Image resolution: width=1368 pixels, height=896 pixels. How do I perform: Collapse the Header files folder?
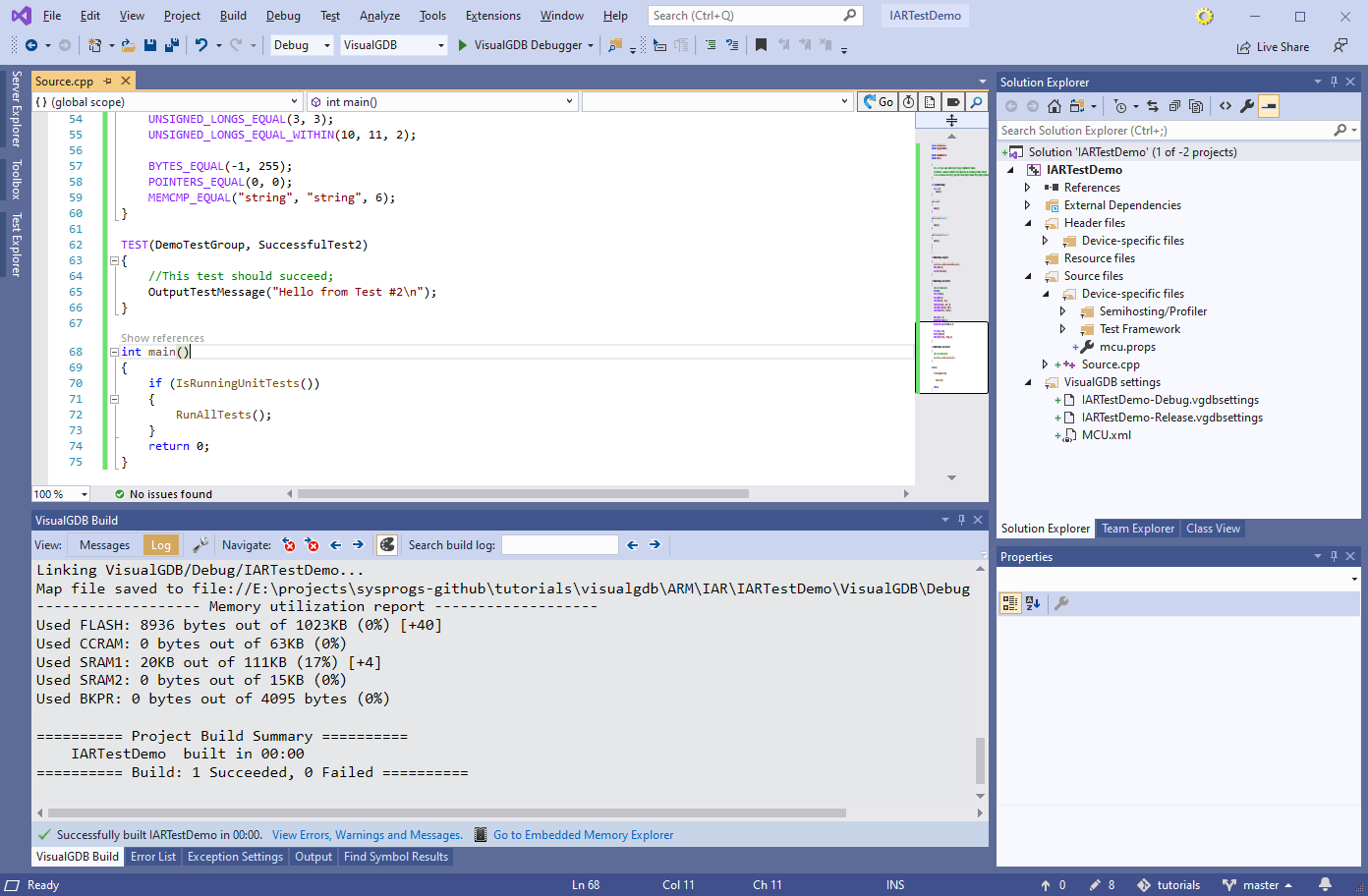tap(1028, 224)
